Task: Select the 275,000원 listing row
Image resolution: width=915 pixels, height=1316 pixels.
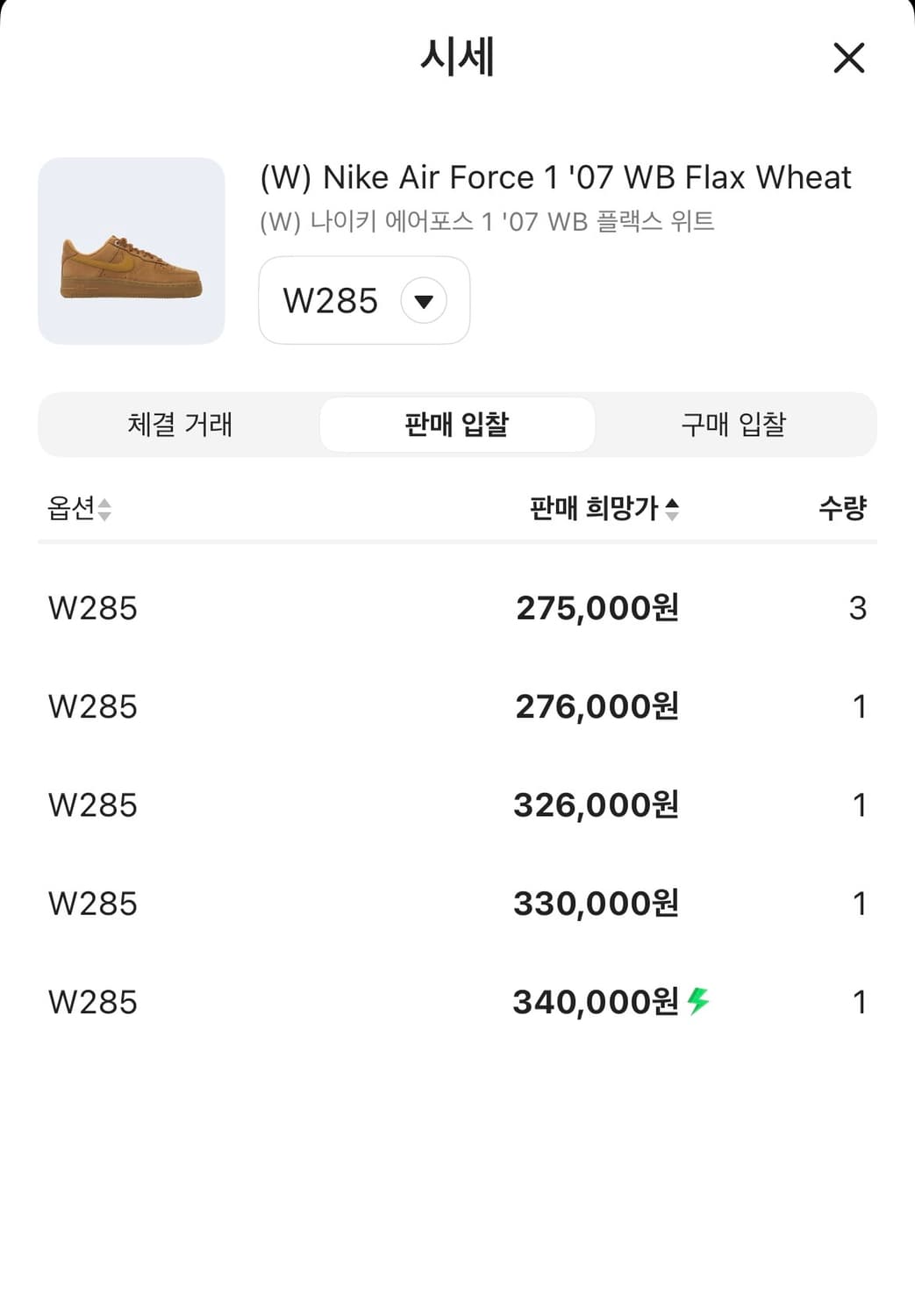Action: [x=457, y=608]
